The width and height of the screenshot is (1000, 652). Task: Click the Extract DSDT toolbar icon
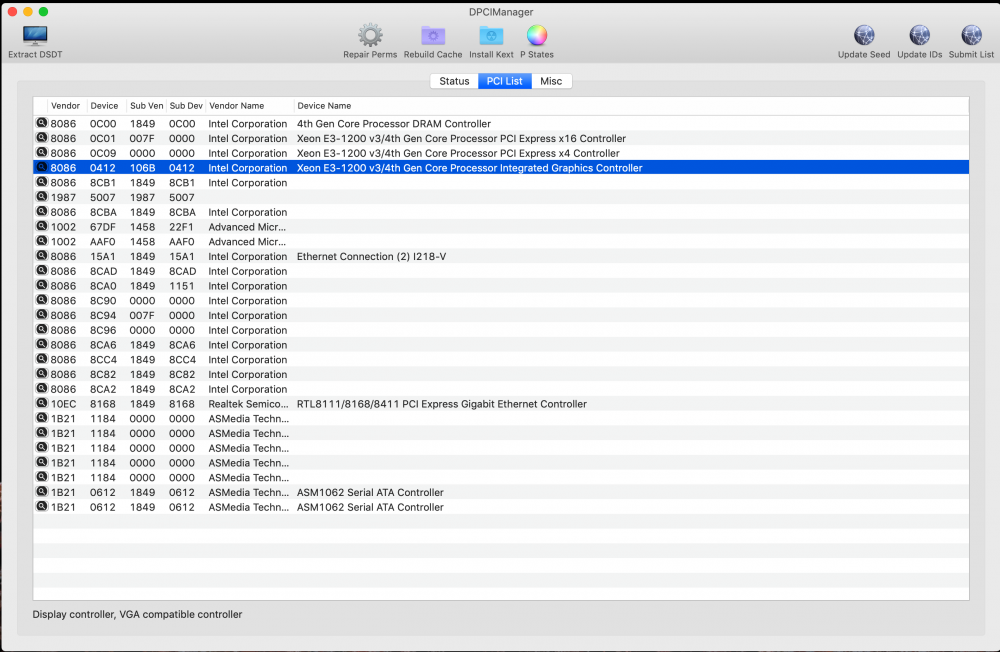34,36
